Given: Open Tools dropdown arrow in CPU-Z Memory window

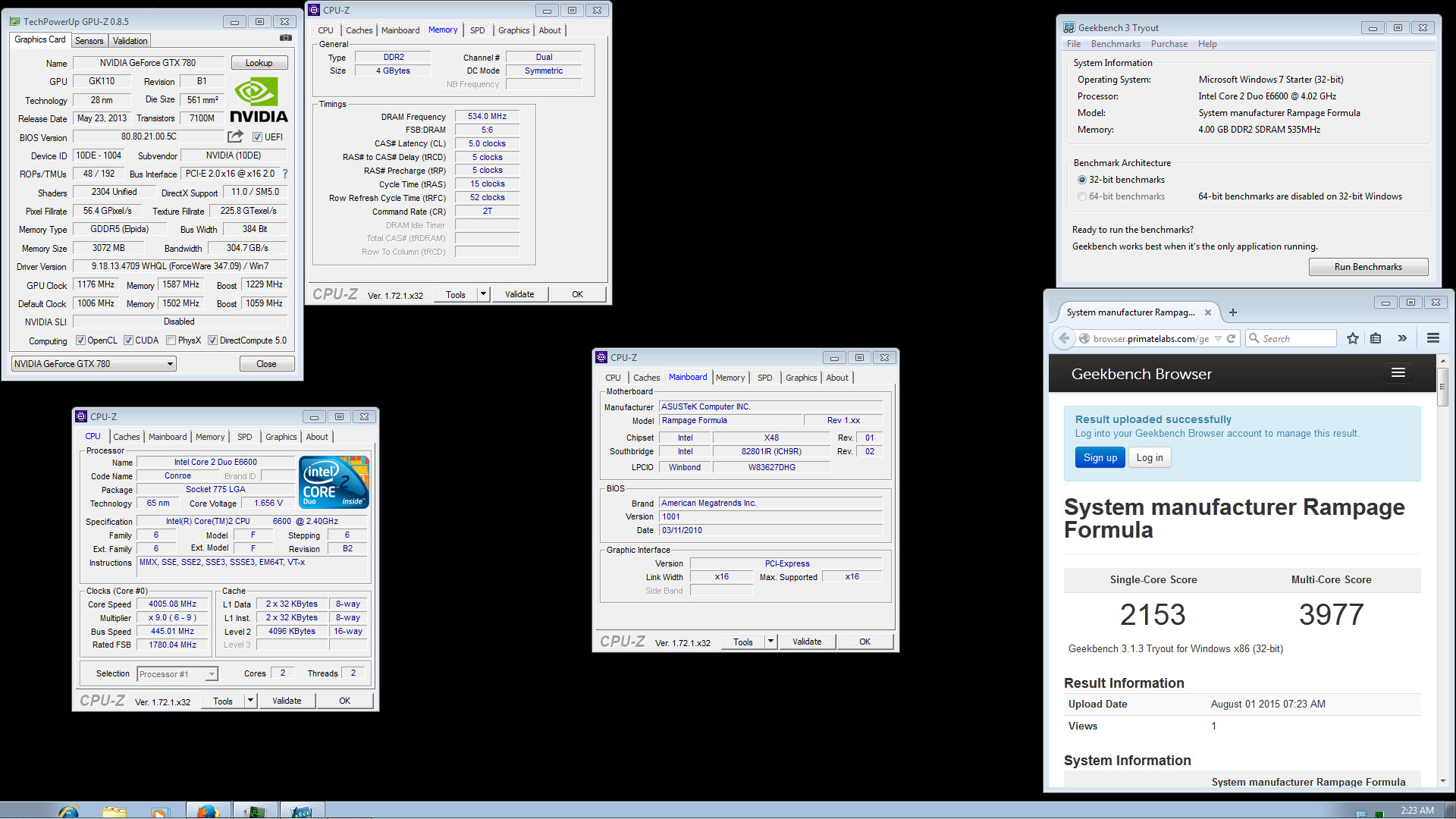Looking at the screenshot, I should coord(483,294).
